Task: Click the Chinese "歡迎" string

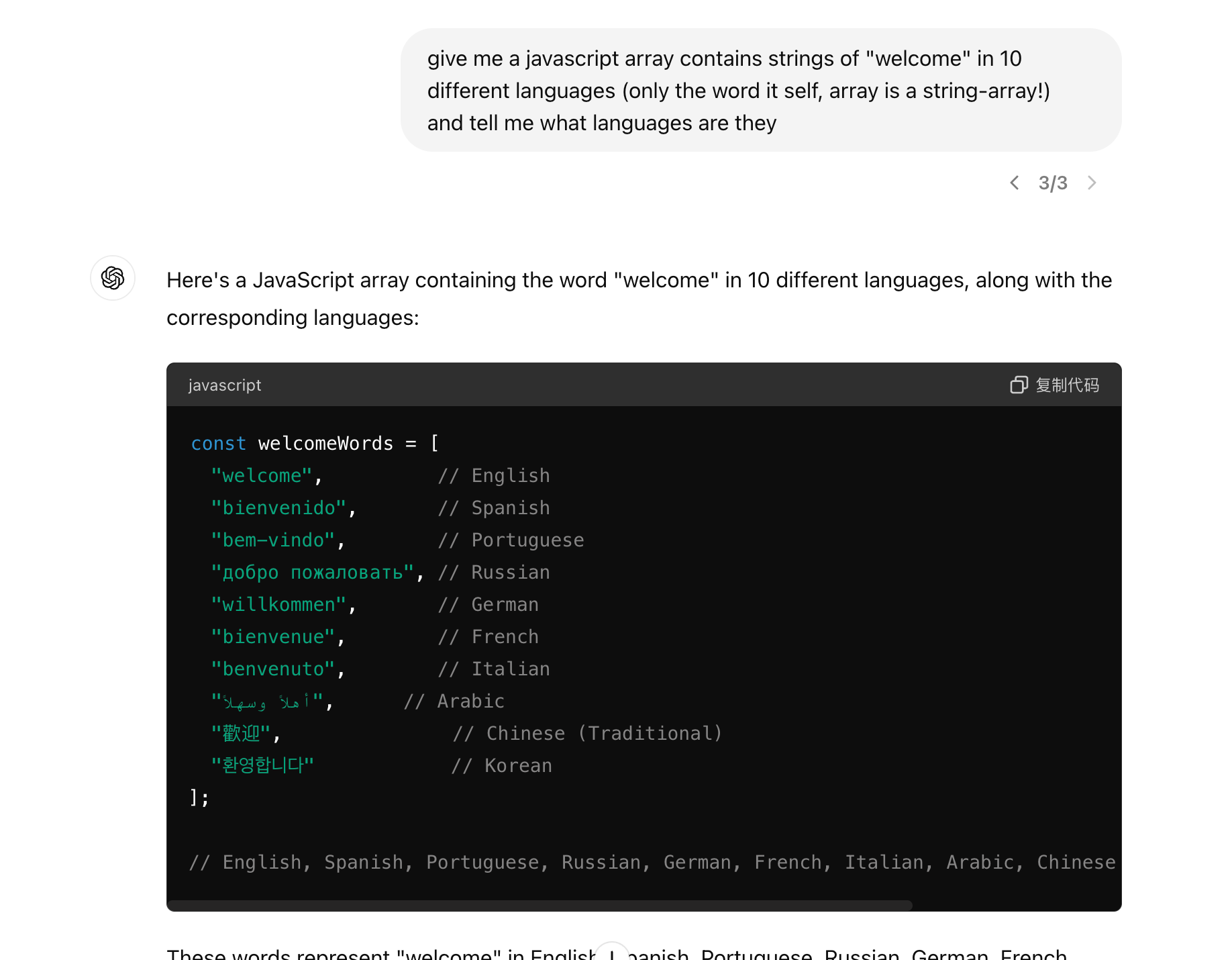Action: [240, 734]
